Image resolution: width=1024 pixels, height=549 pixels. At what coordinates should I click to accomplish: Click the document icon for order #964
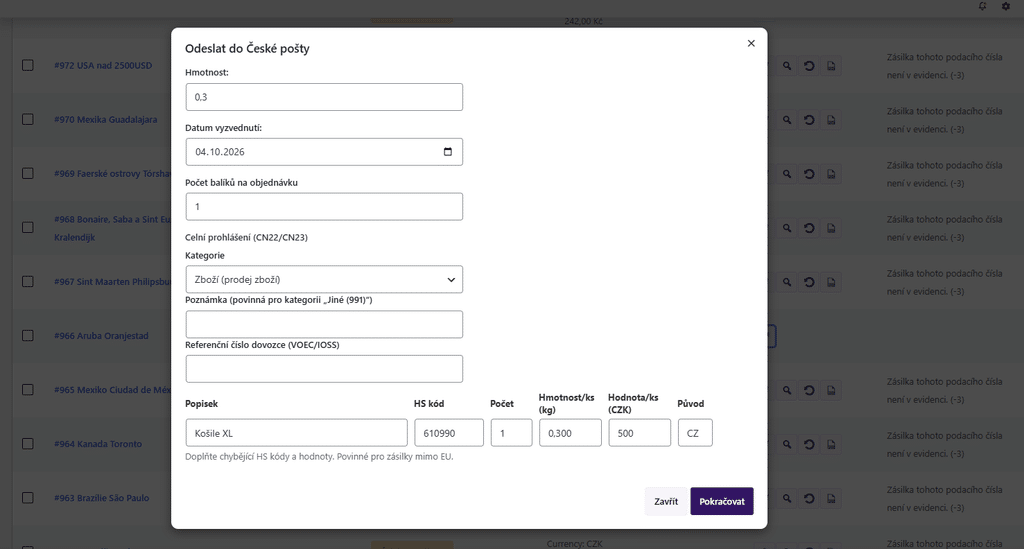[831, 445]
